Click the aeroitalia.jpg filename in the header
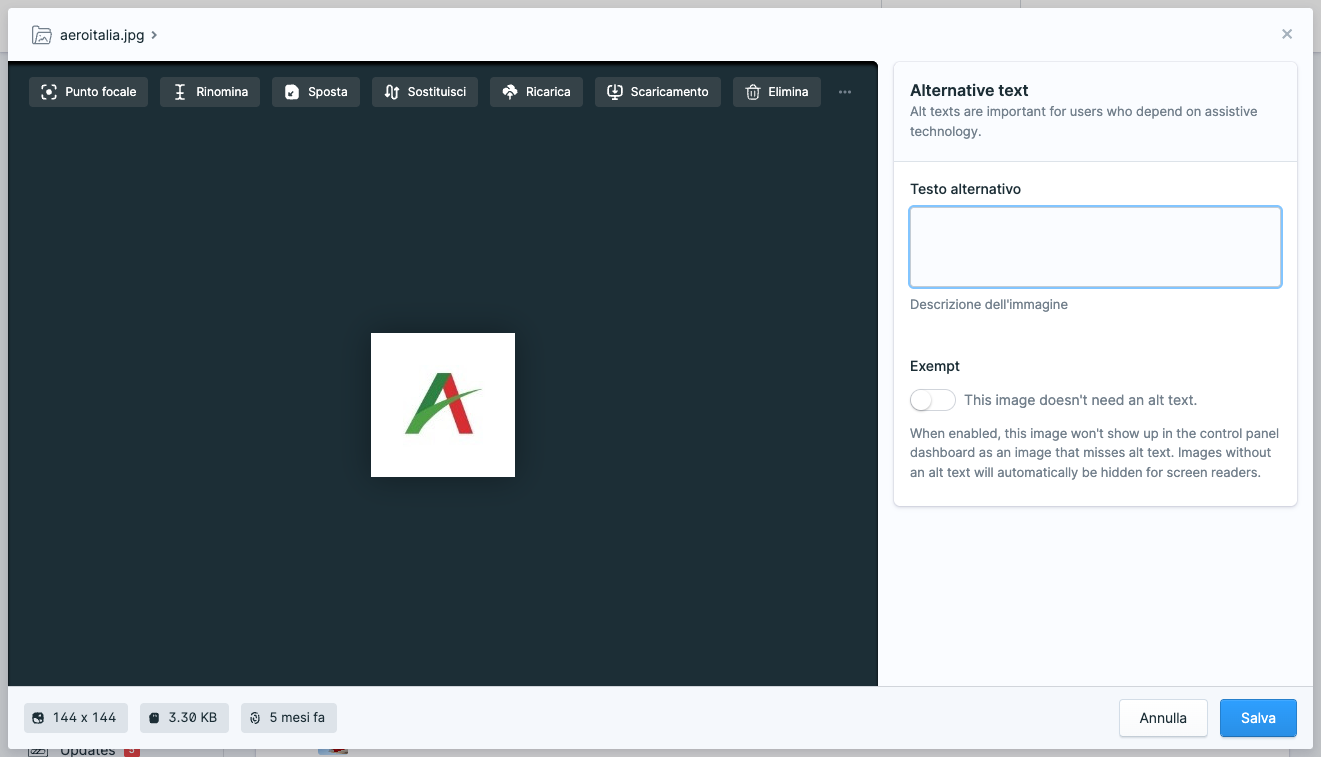 point(102,35)
